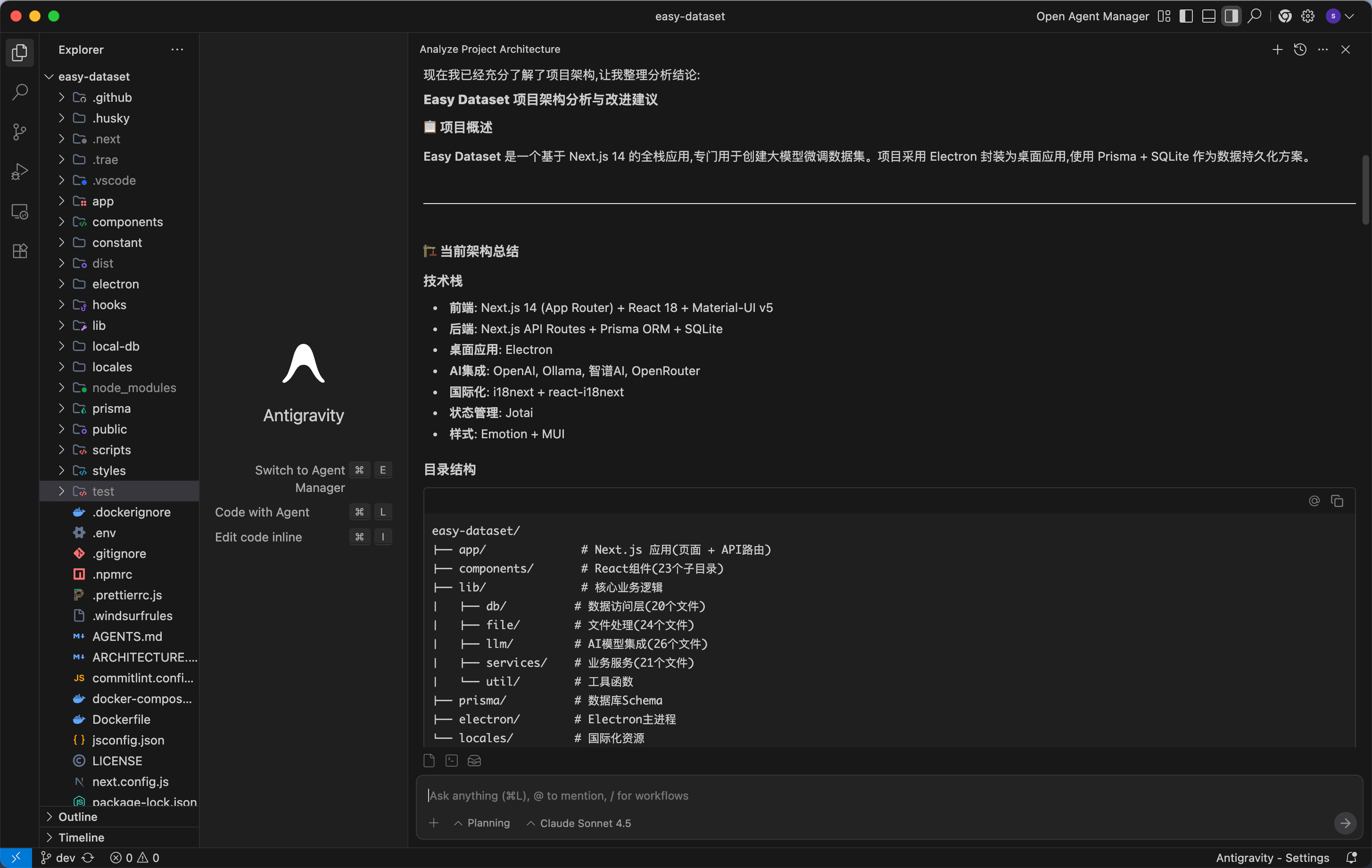Image resolution: width=1372 pixels, height=868 pixels.
Task: Open AGENTS.md file in explorer
Action: tap(127, 636)
